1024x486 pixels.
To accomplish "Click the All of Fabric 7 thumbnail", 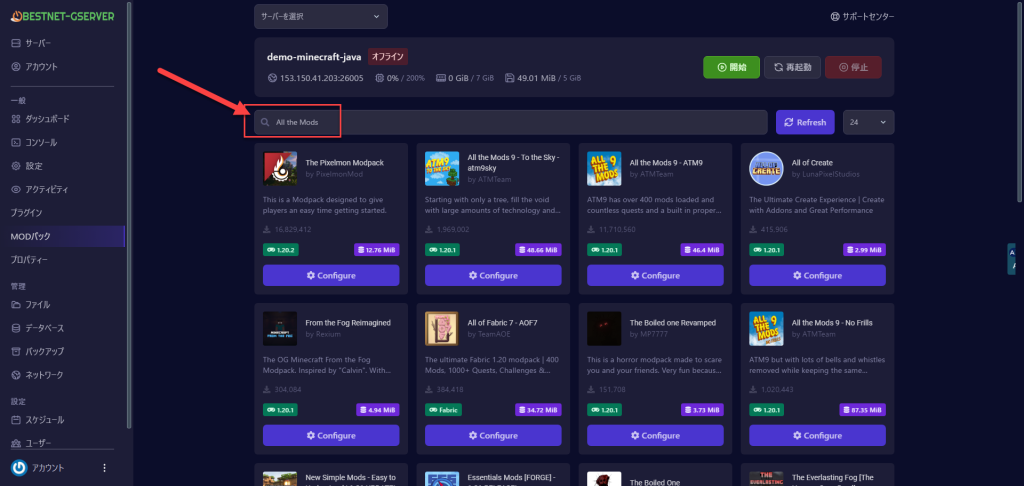I will point(442,329).
